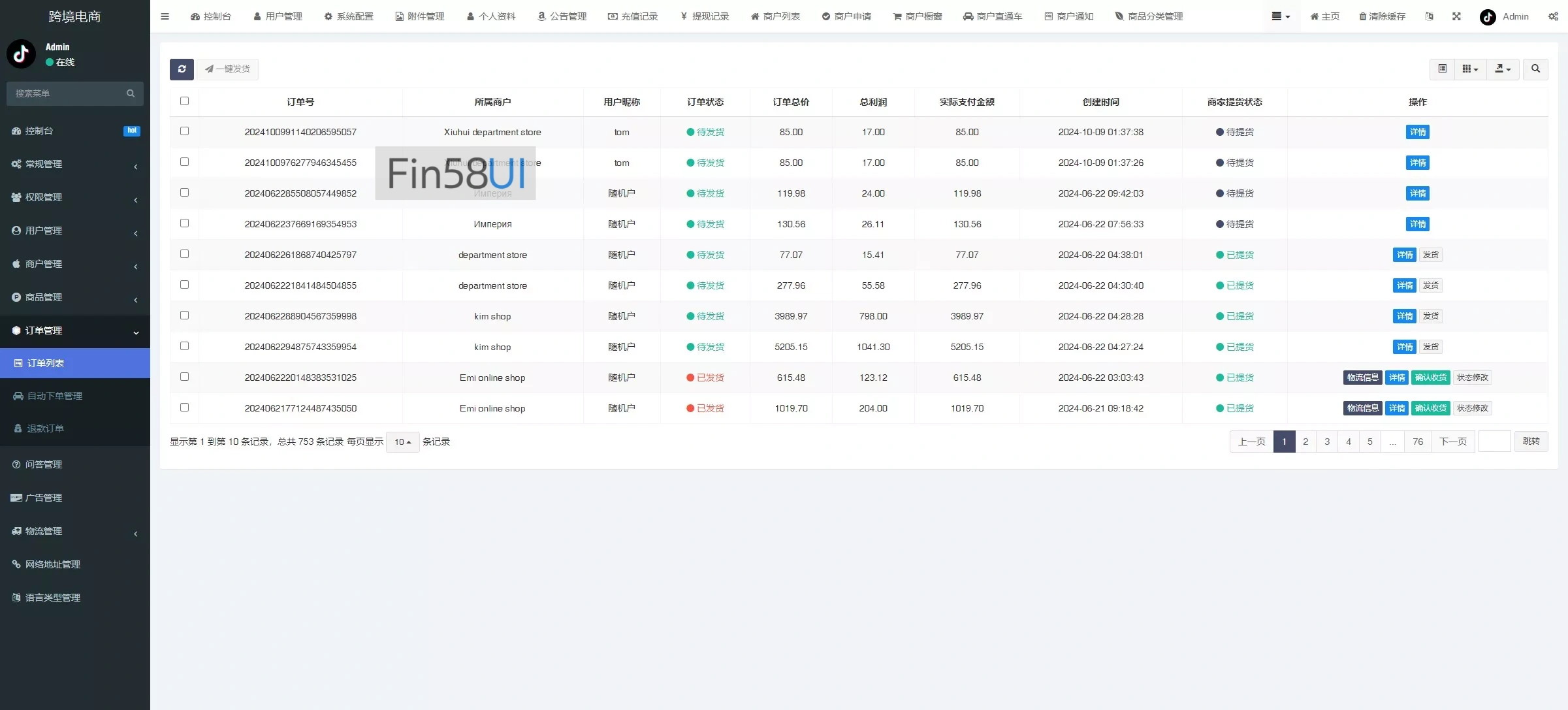
Task: Click 发货 button for 77.07 order
Action: 1430,255
